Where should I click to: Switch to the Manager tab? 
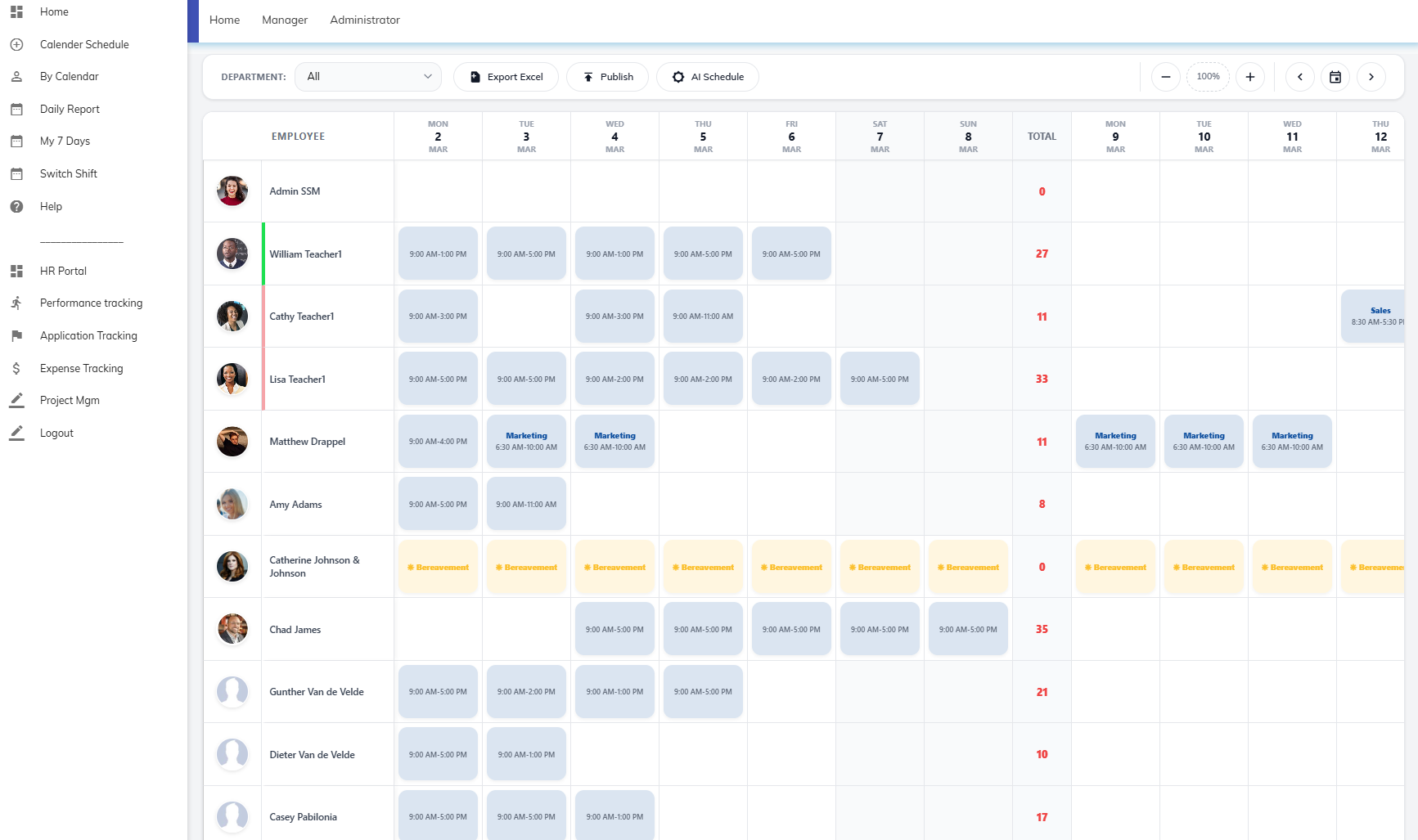pos(284,20)
